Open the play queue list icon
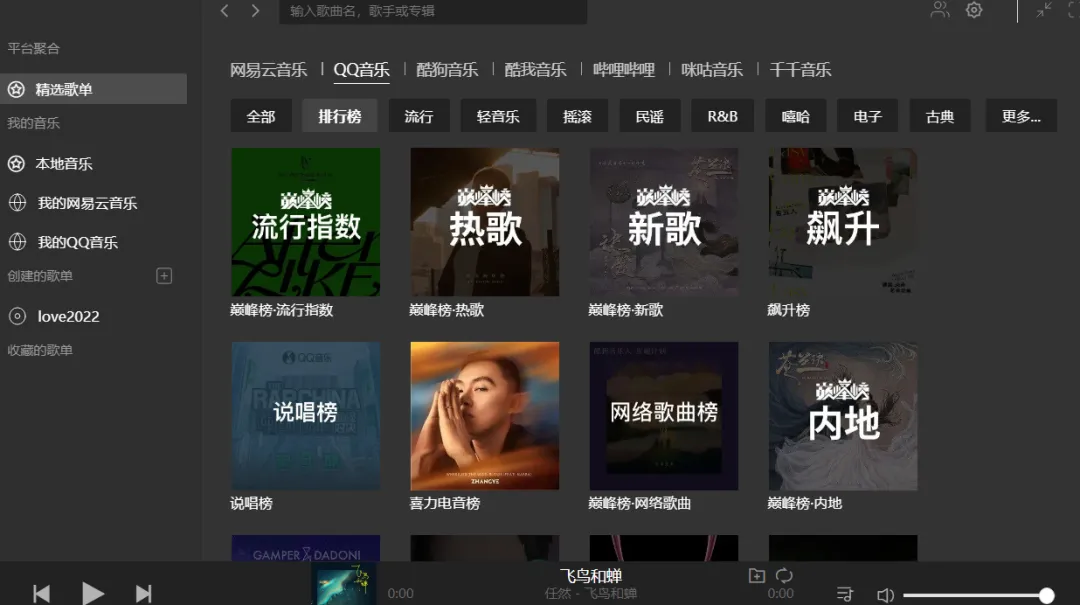Image resolution: width=1080 pixels, height=605 pixels. point(844,594)
